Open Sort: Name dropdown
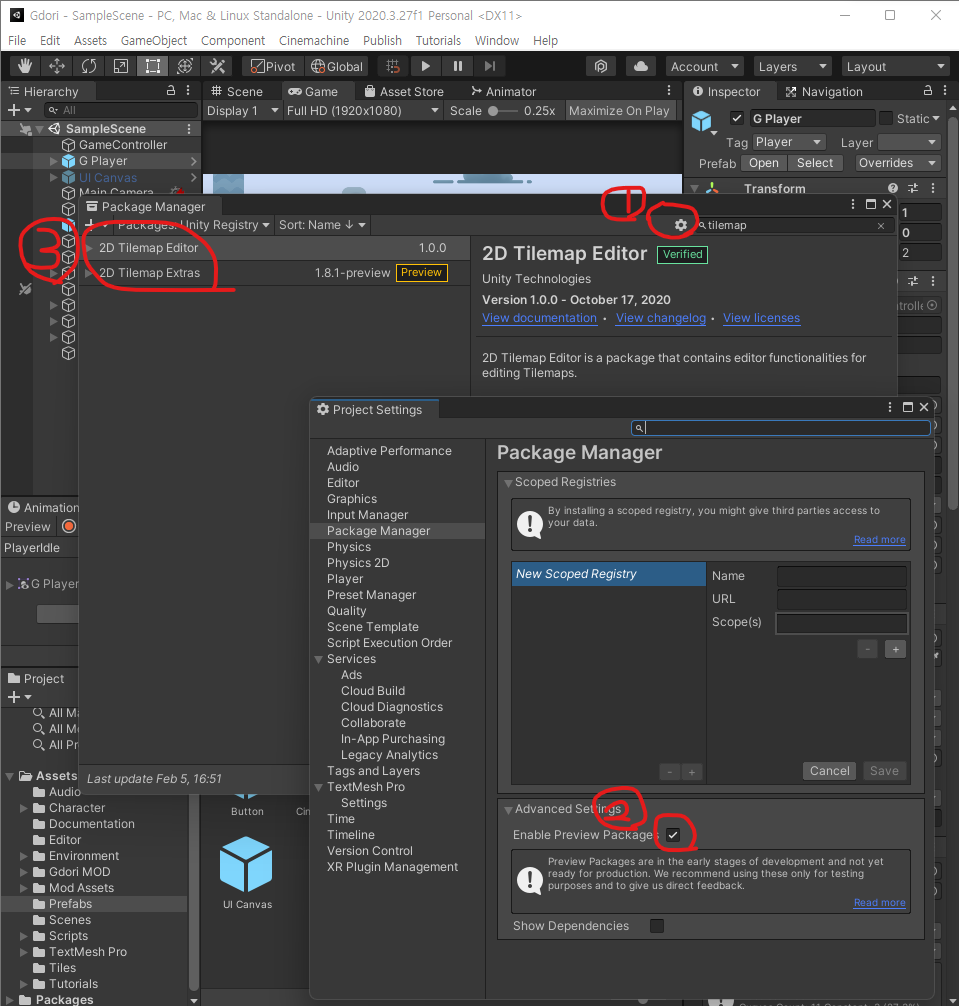 point(322,225)
